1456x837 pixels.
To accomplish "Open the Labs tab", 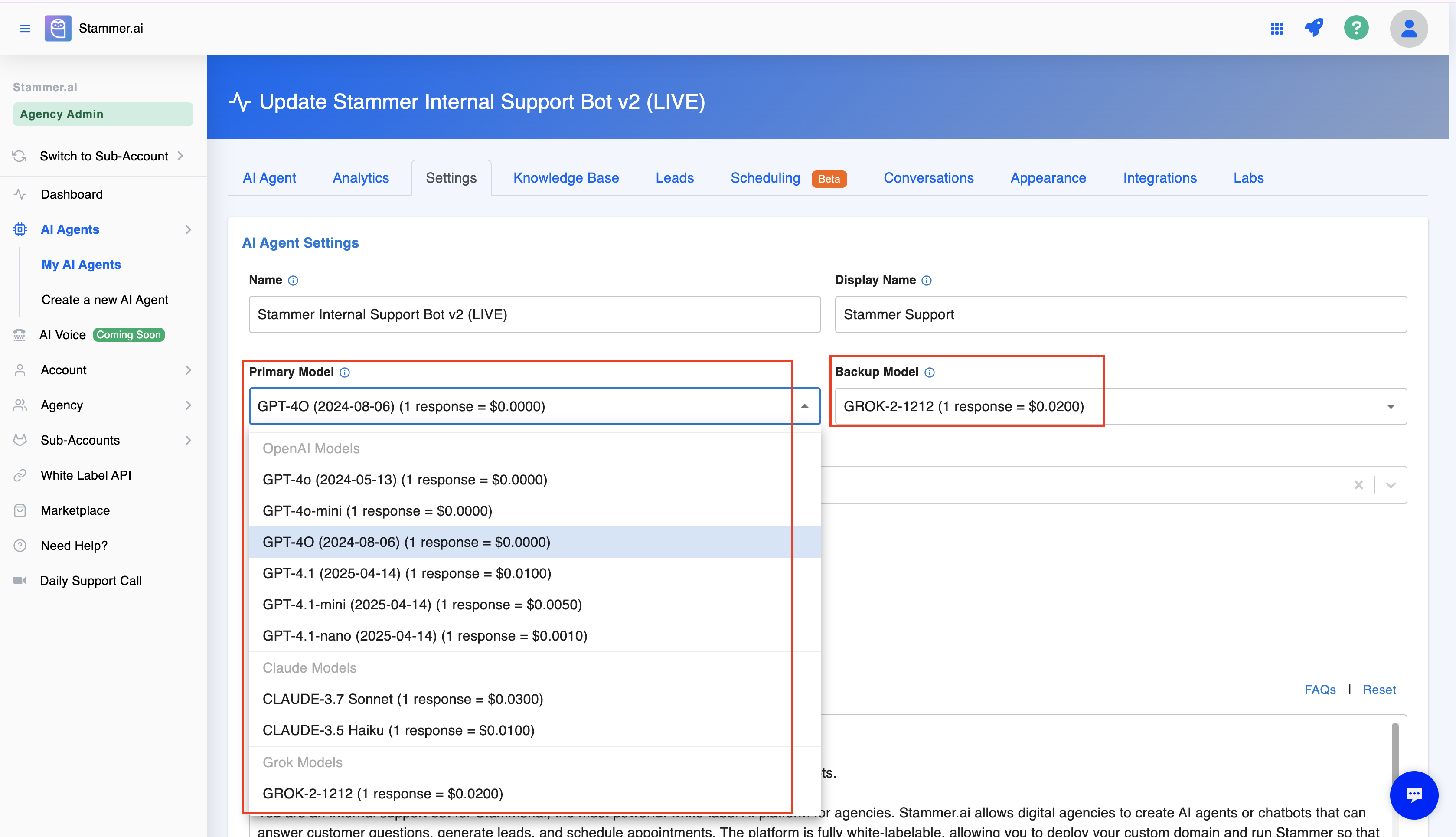I will pyautogui.click(x=1249, y=178).
